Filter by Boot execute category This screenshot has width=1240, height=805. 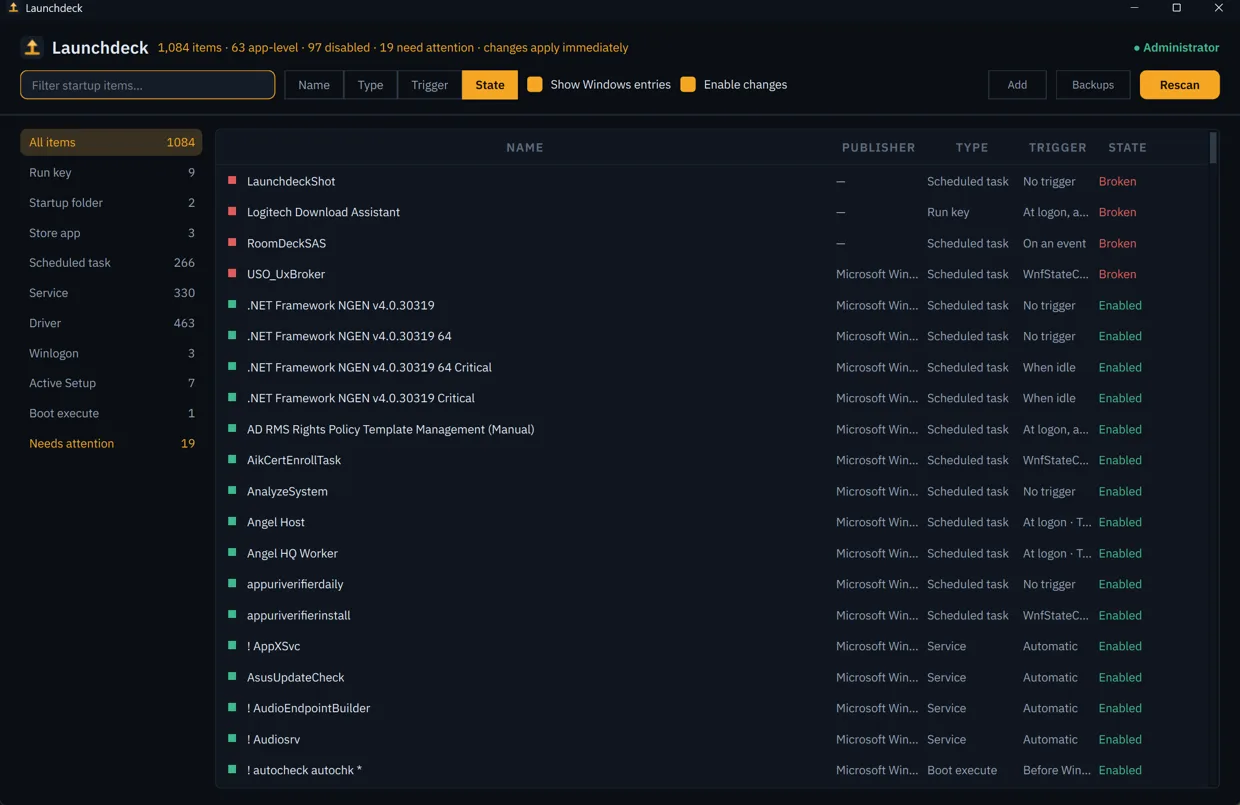(x=111, y=413)
